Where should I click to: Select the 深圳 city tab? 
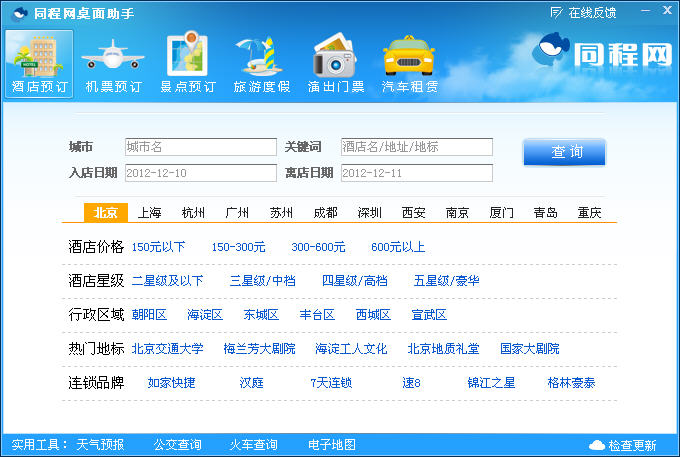369,212
